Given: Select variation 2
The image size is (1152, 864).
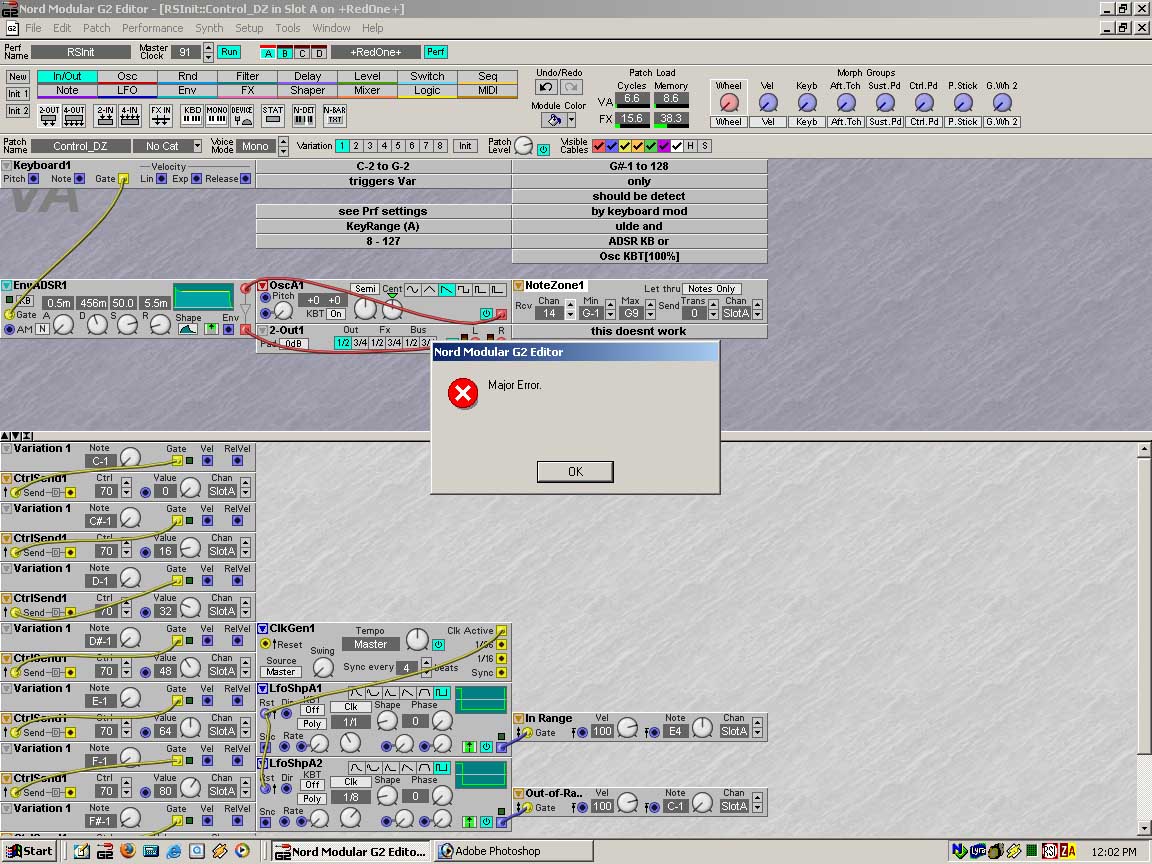Looking at the screenshot, I should pyautogui.click(x=356, y=146).
